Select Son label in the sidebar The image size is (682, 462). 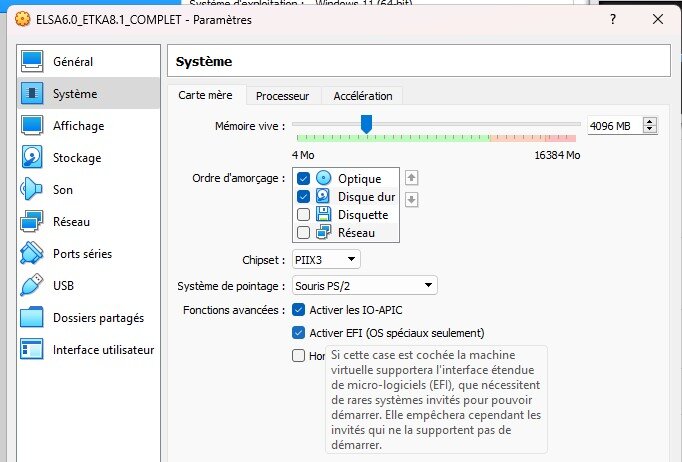(63, 190)
